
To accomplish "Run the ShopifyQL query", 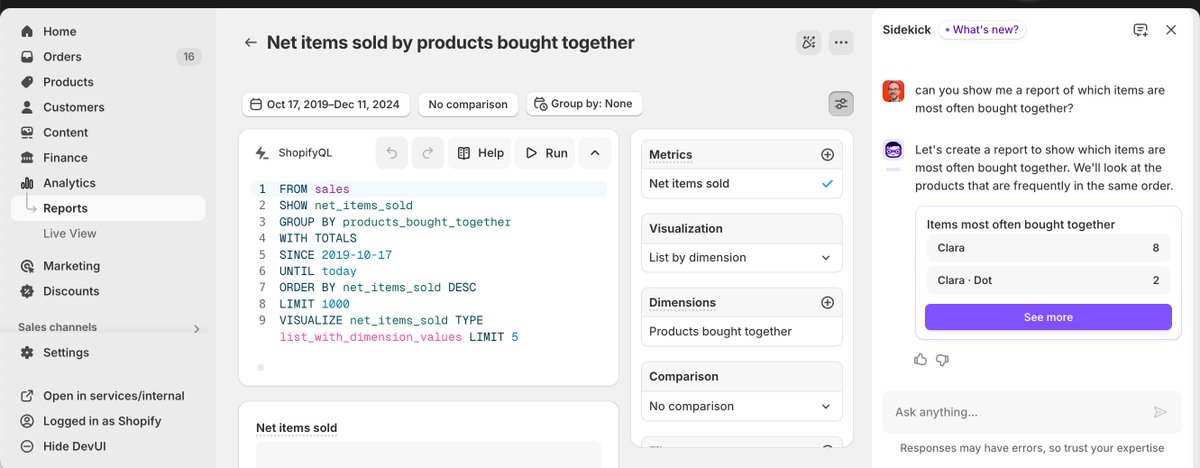I will pos(545,153).
